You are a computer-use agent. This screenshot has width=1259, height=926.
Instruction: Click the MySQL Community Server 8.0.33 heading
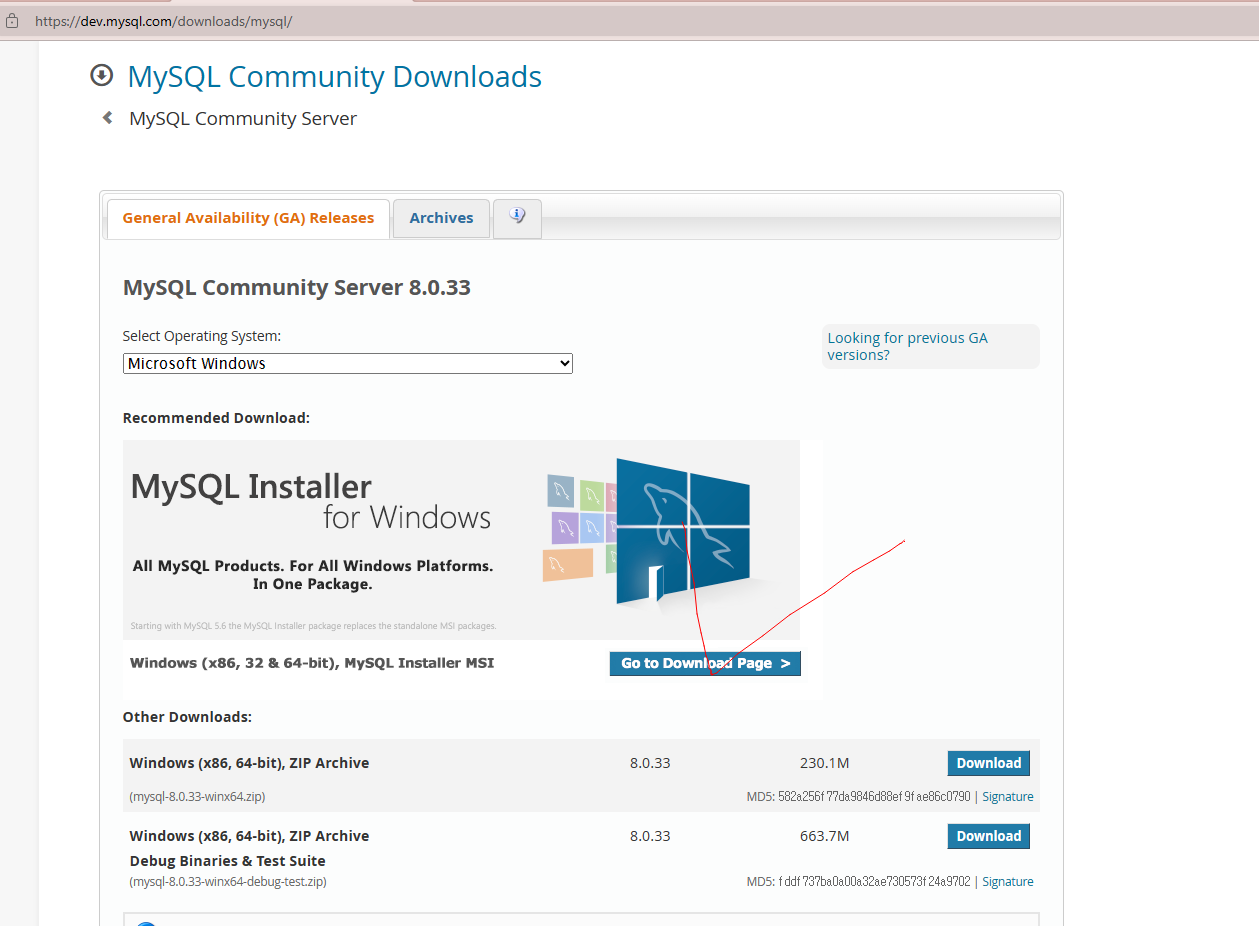[x=297, y=288]
